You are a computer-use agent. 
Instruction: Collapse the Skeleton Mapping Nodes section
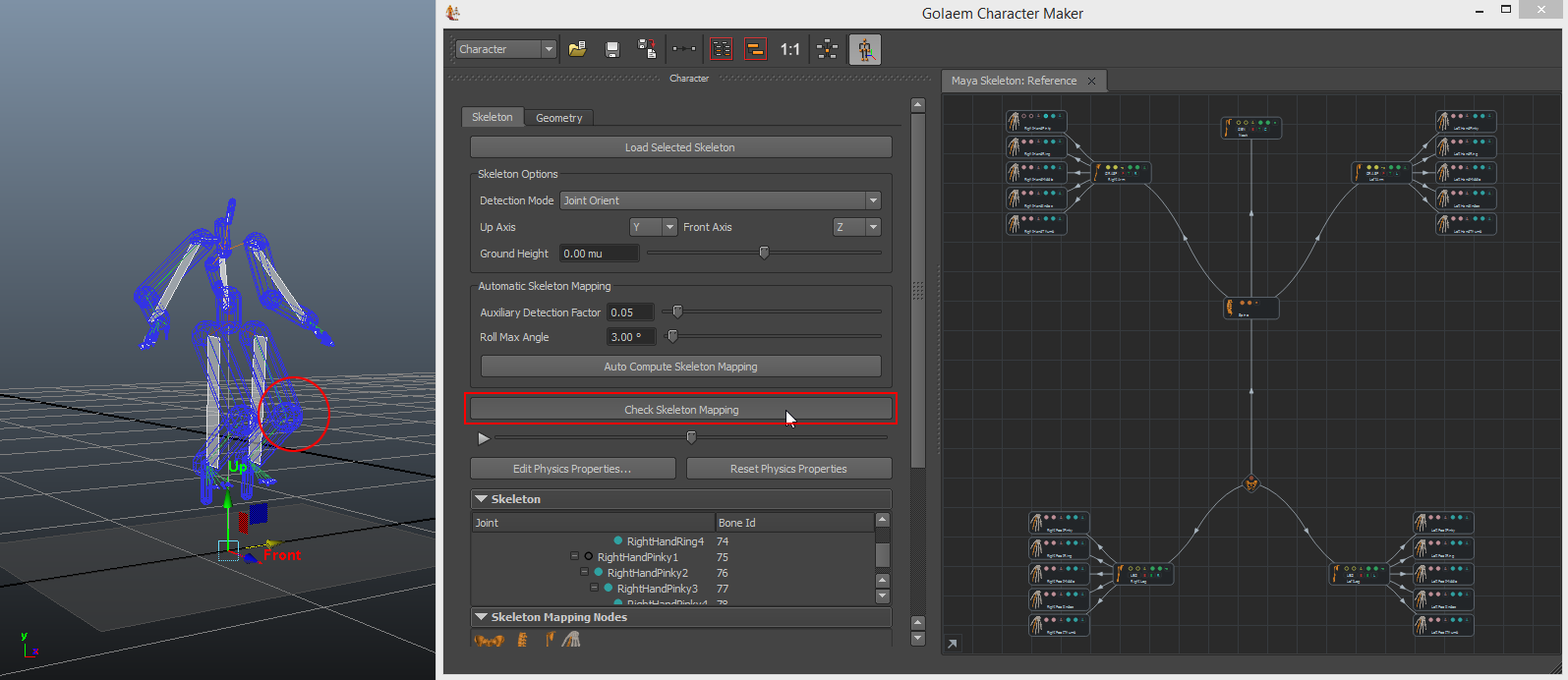click(482, 617)
